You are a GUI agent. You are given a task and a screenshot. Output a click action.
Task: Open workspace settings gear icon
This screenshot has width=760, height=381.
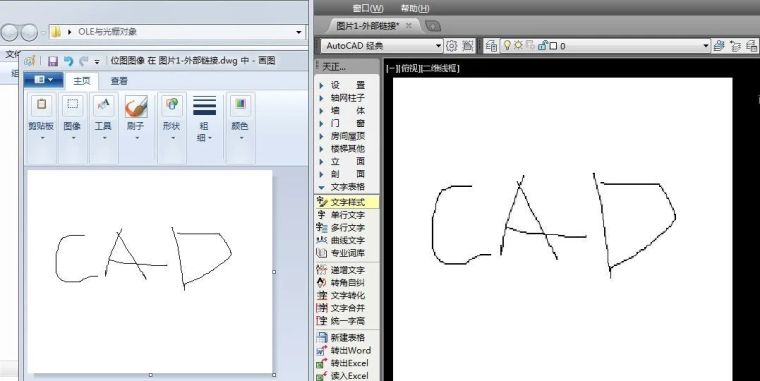pyautogui.click(x=452, y=46)
